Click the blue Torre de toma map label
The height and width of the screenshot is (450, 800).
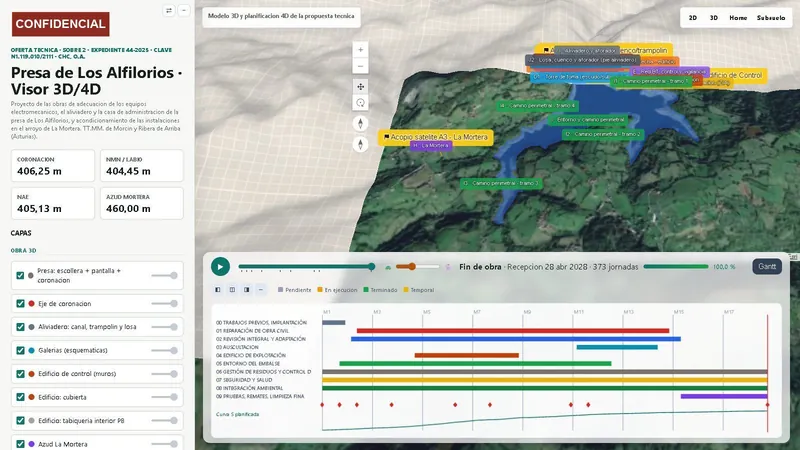tap(570, 77)
